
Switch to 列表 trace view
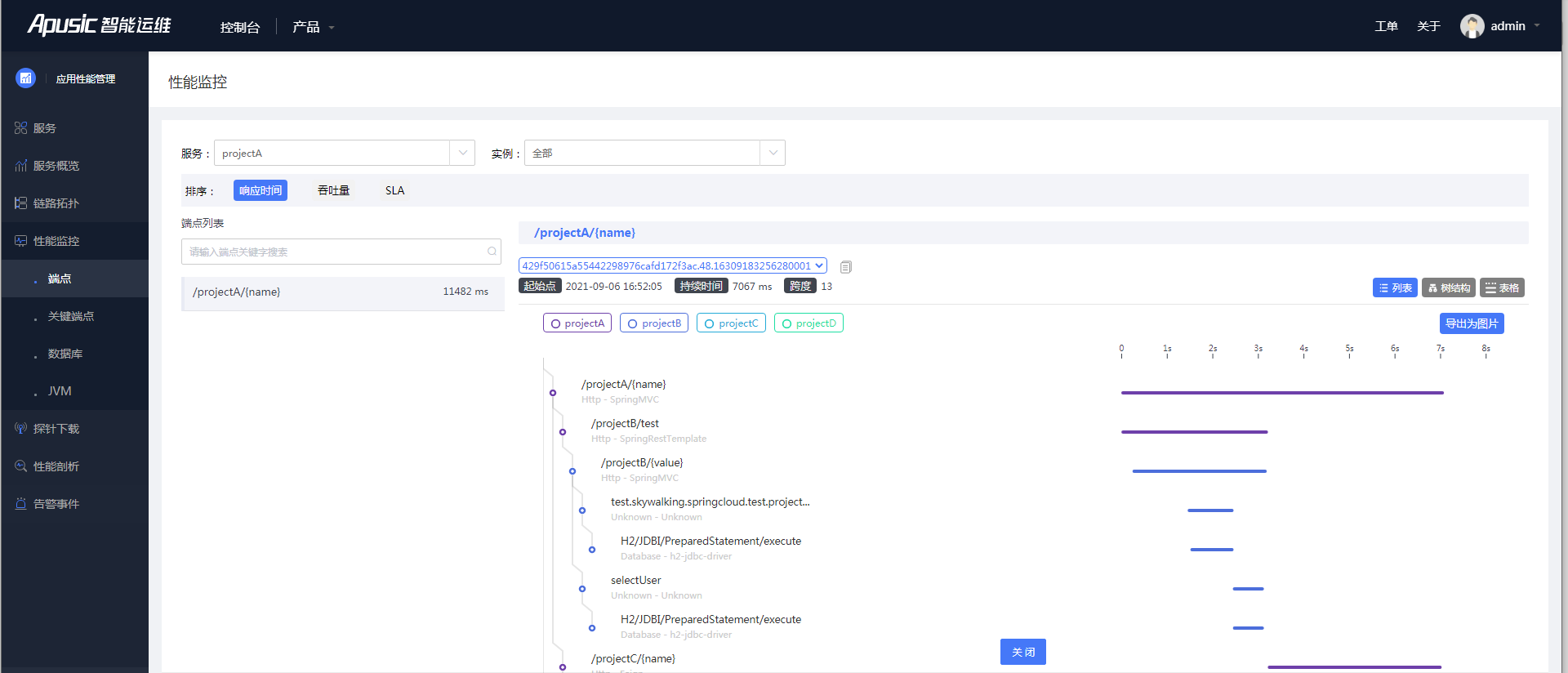pyautogui.click(x=1395, y=287)
